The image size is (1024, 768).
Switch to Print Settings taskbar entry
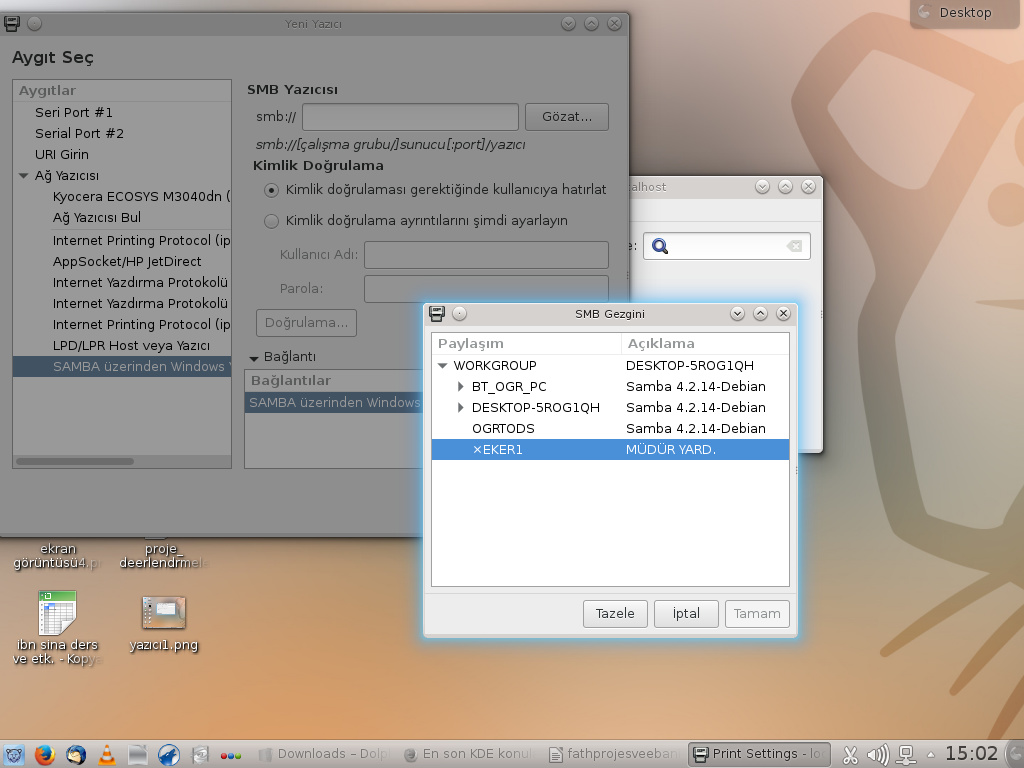point(760,754)
